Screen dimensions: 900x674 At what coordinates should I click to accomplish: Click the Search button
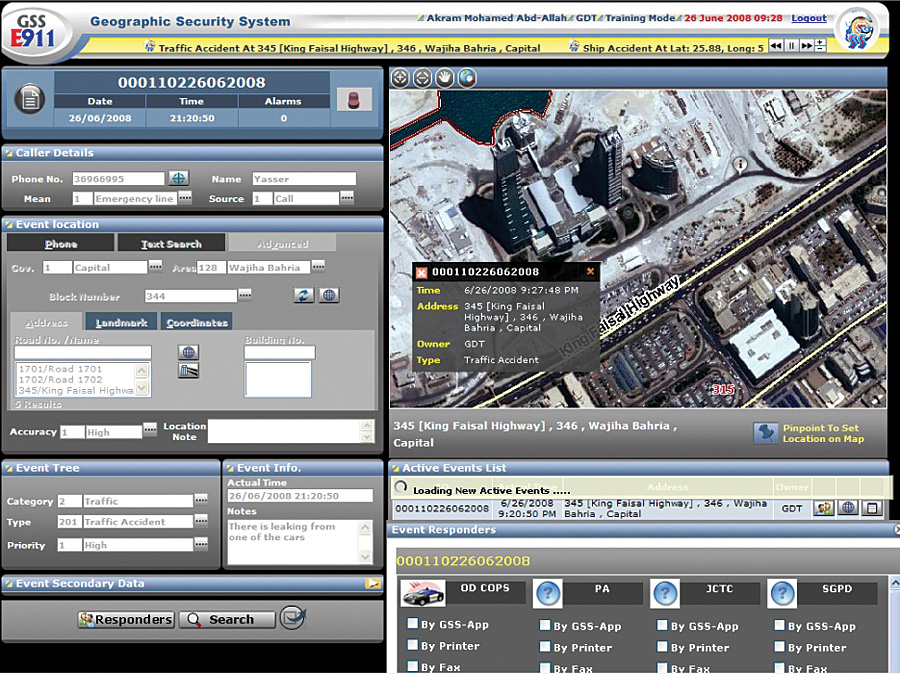coord(227,619)
